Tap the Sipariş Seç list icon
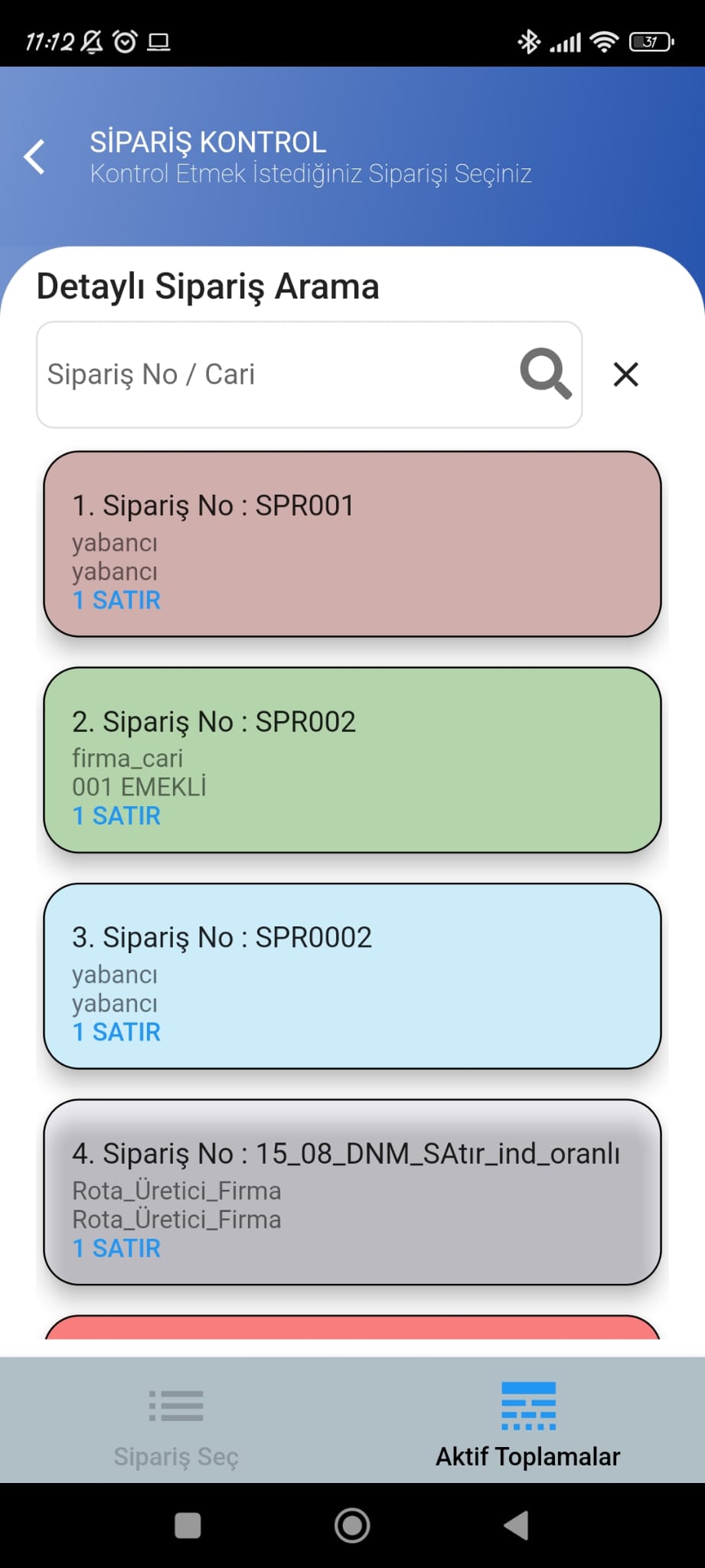Image resolution: width=705 pixels, height=1568 pixels. [x=176, y=1406]
